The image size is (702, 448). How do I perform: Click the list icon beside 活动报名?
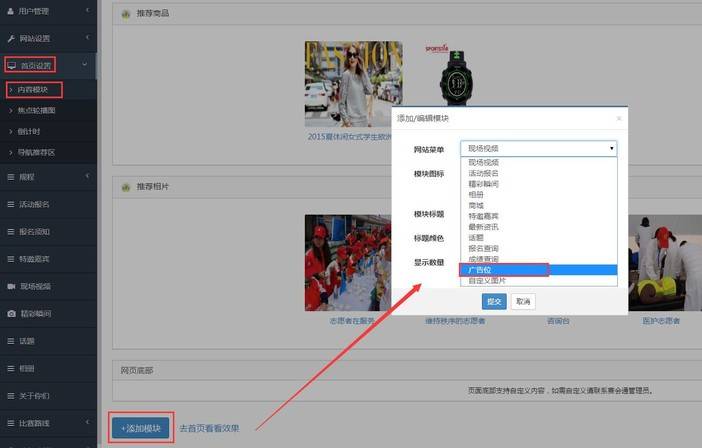[x=11, y=204]
